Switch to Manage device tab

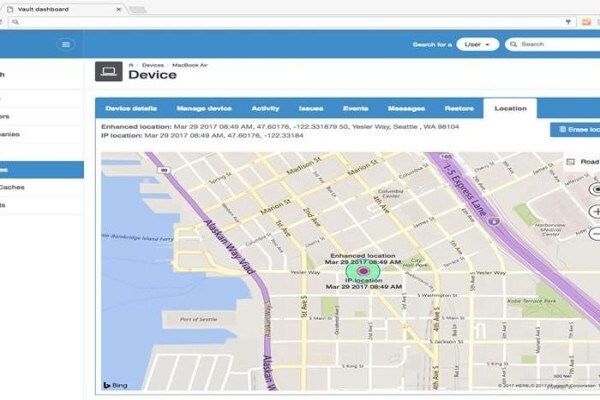tap(204, 108)
